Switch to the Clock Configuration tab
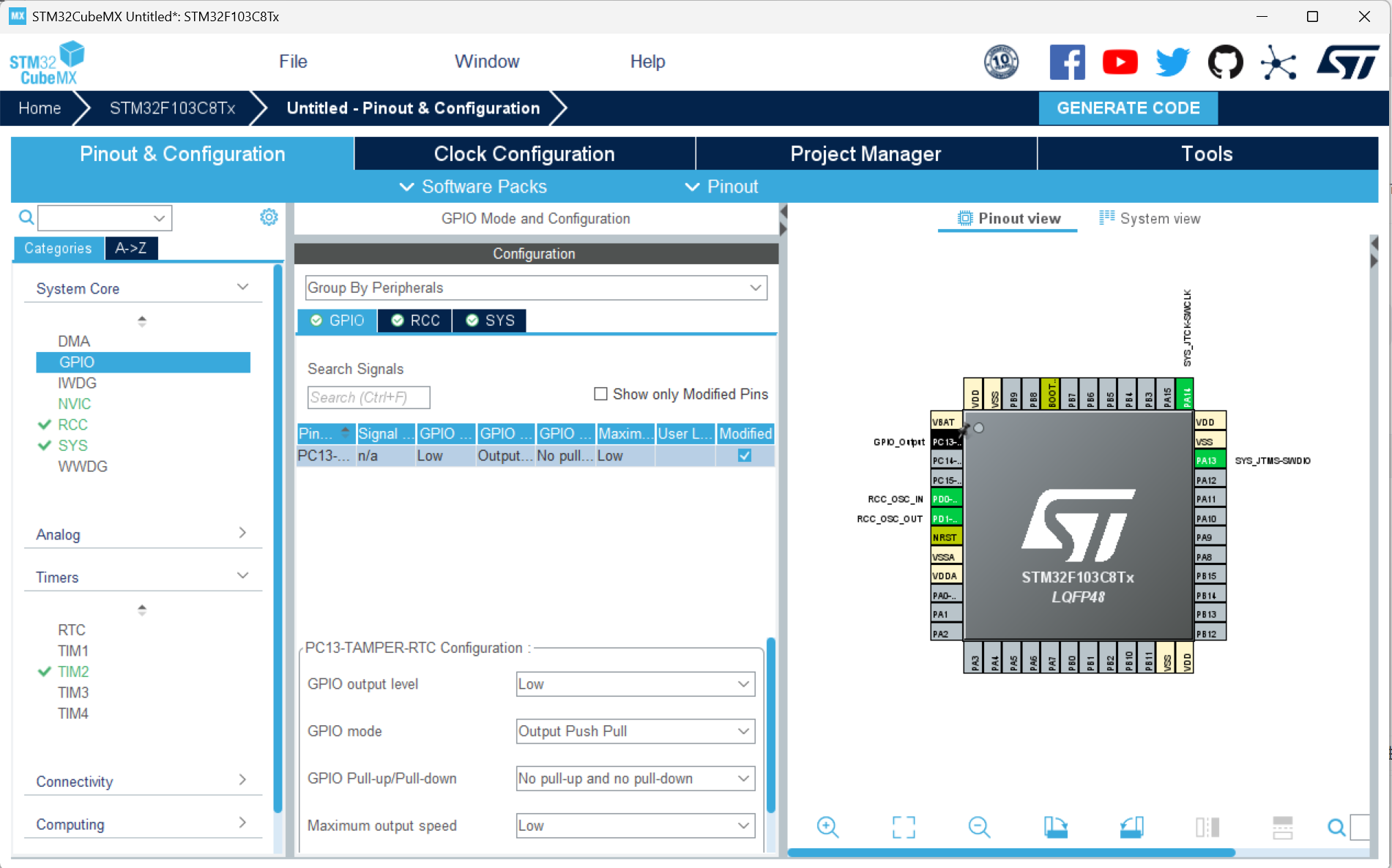The image size is (1392, 868). coord(524,154)
